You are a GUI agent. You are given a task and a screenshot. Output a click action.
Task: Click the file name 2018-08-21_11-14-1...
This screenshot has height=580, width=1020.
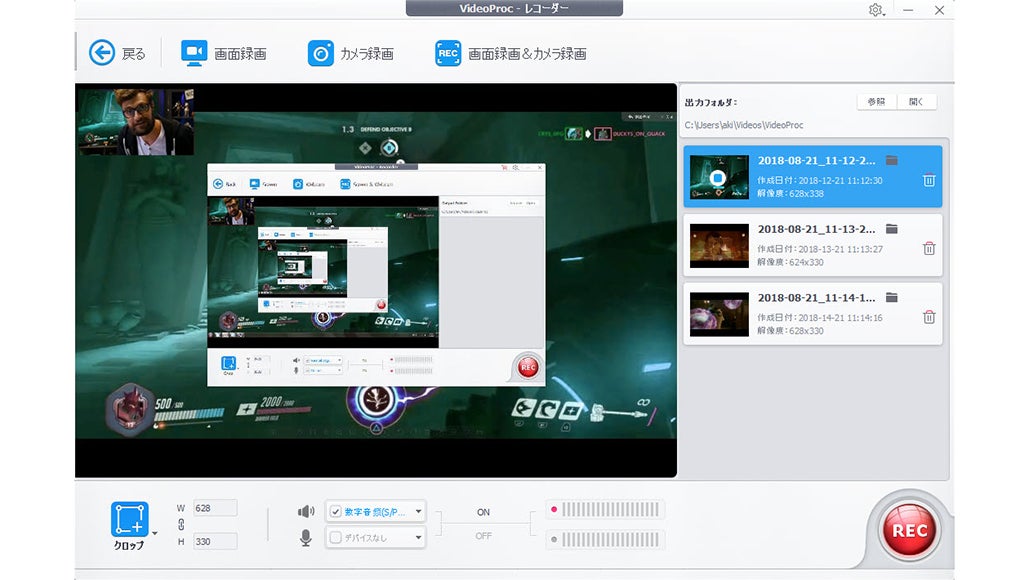point(816,298)
